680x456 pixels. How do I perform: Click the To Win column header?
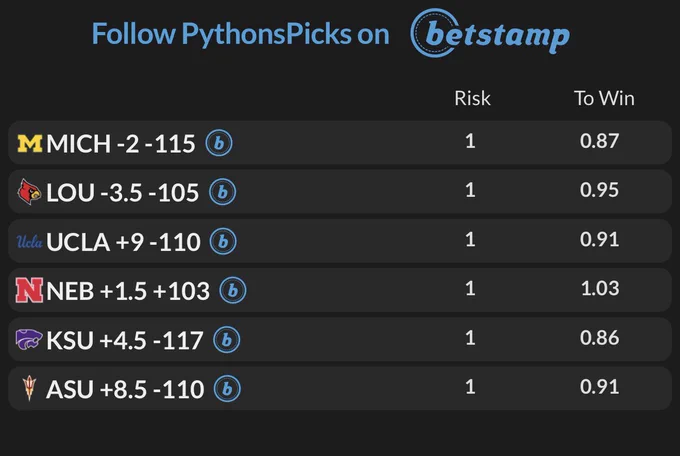604,98
